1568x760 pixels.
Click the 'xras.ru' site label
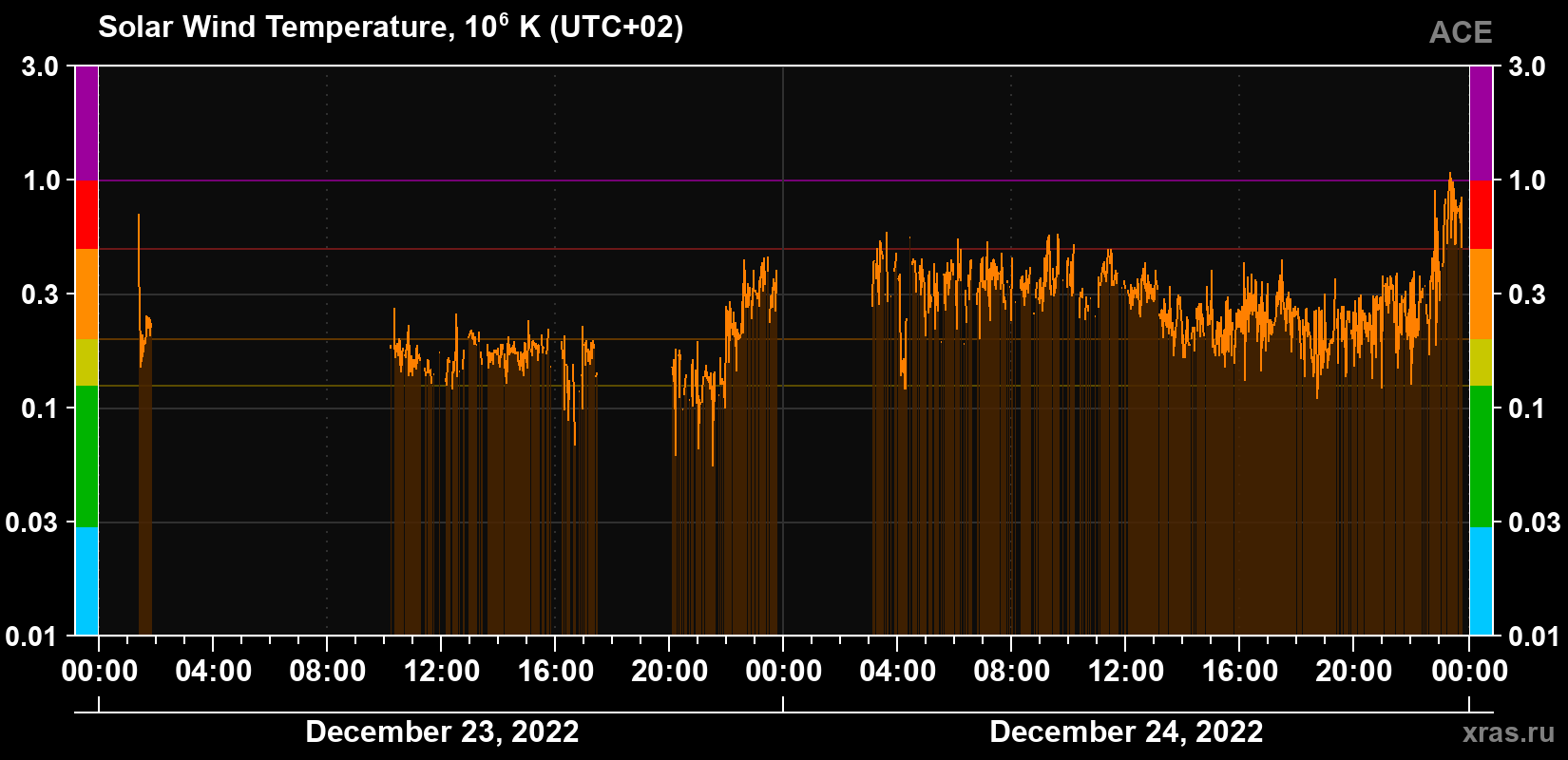[x=1509, y=732]
